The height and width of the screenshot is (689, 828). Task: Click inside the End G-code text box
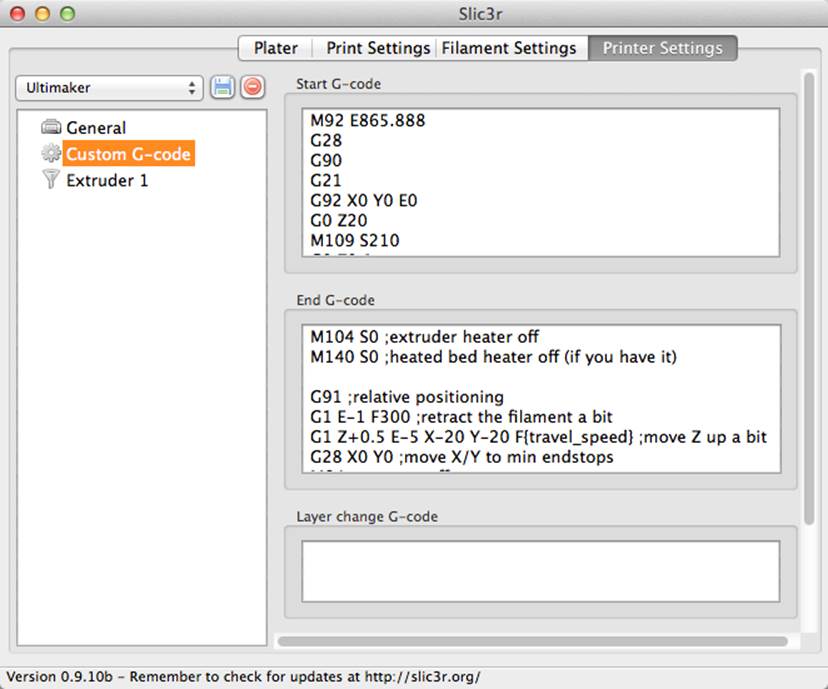click(x=541, y=399)
